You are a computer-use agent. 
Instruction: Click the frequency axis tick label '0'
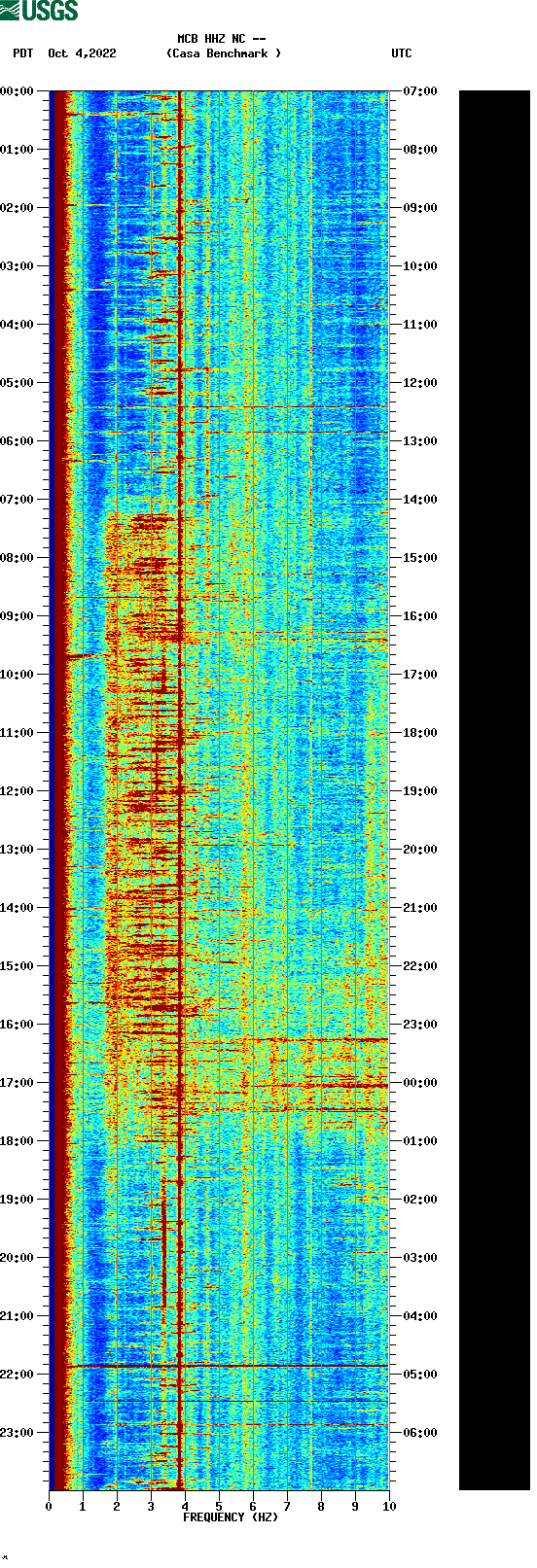[x=49, y=1507]
